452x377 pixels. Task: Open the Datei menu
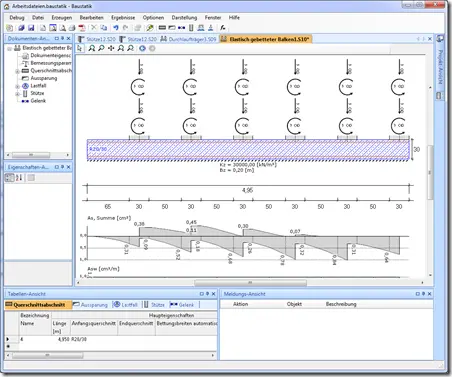pyautogui.click(x=38, y=17)
